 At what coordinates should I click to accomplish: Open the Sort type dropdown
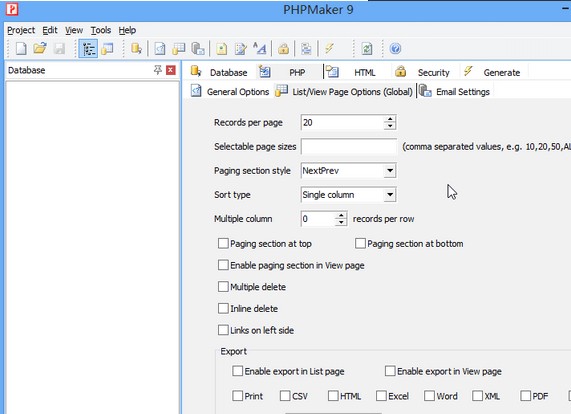(x=390, y=194)
